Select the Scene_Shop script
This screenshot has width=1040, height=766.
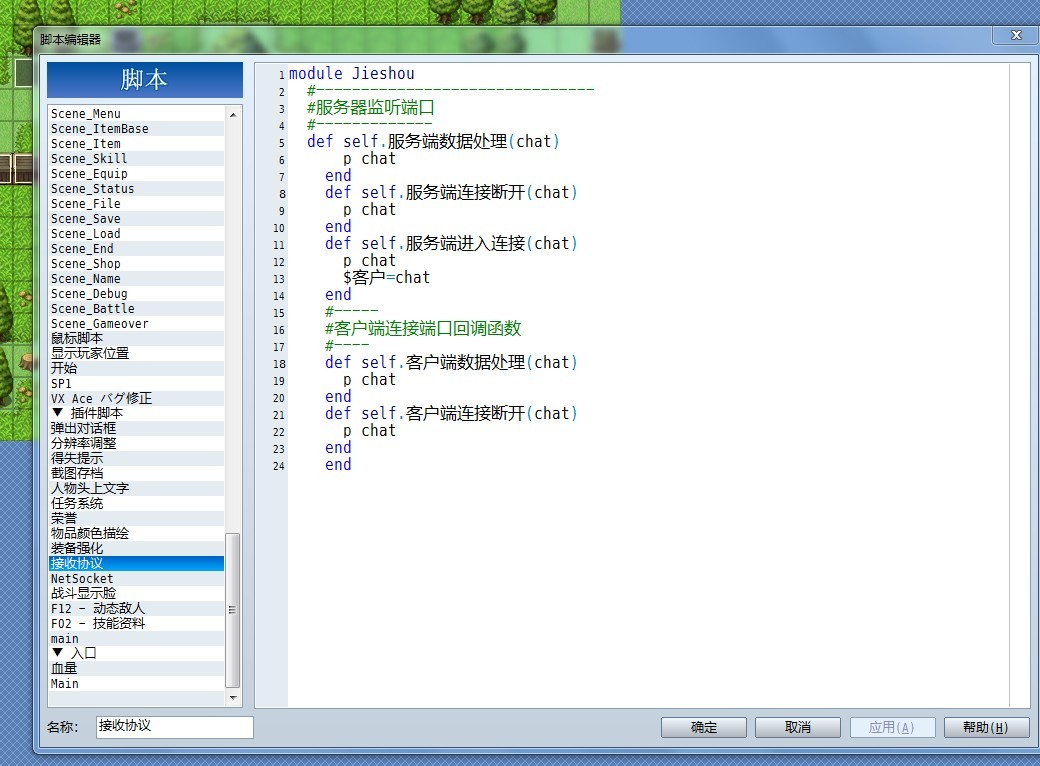tap(137, 264)
